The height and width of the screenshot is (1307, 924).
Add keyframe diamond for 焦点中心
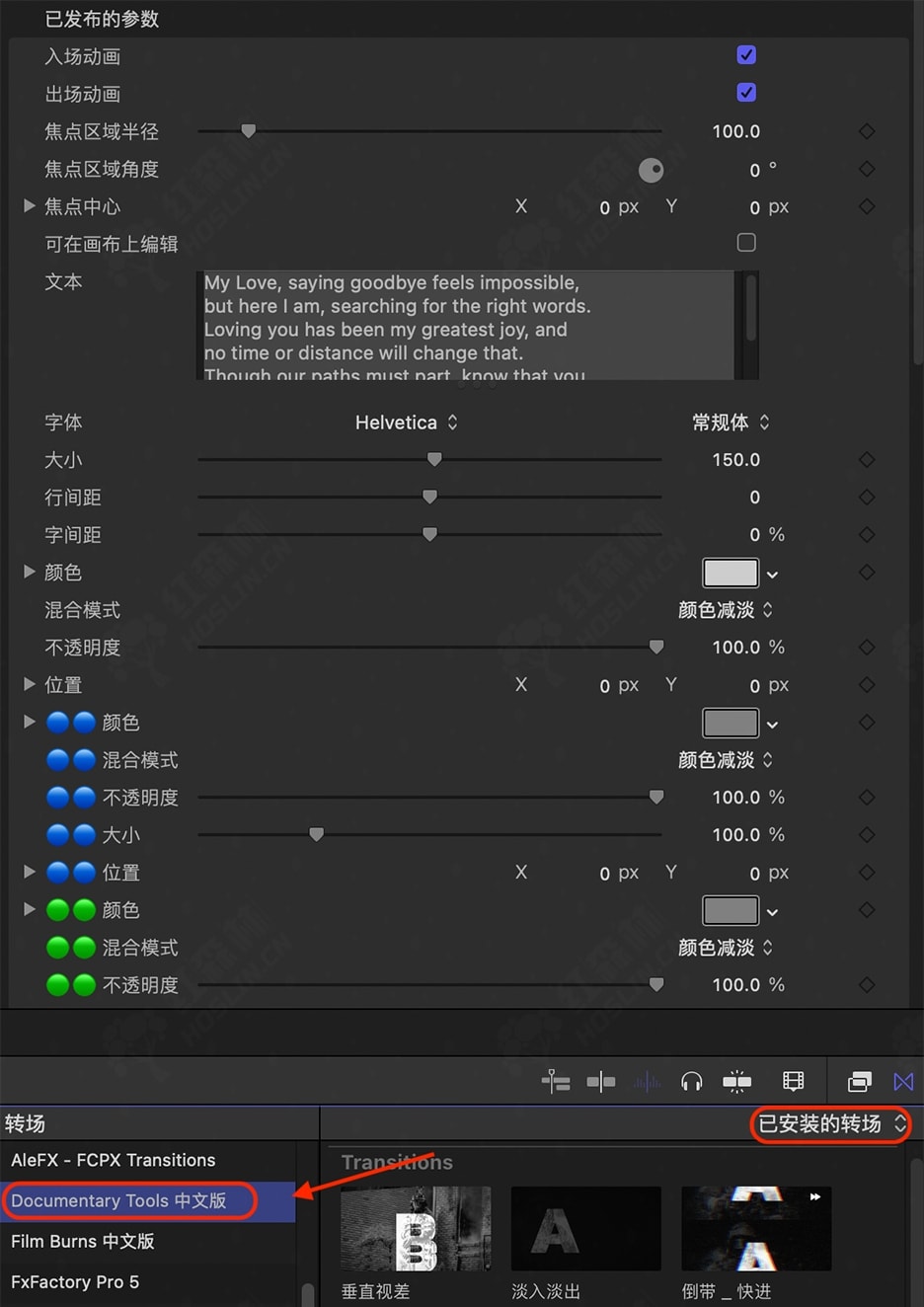[867, 206]
